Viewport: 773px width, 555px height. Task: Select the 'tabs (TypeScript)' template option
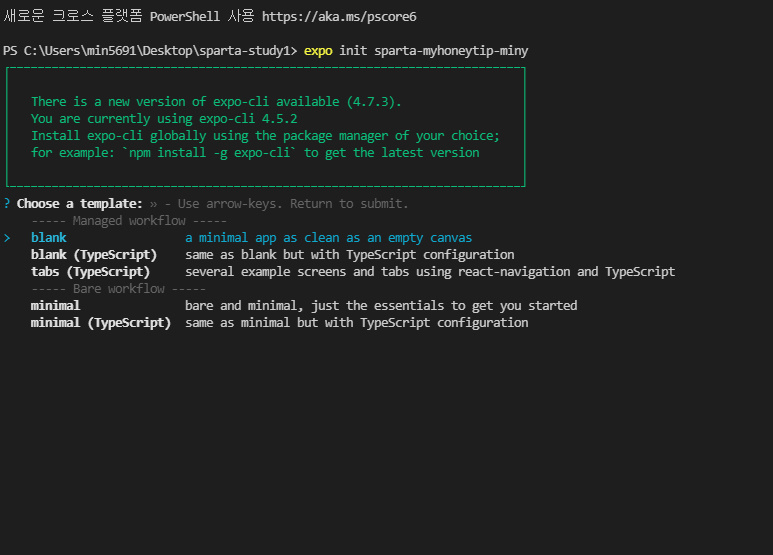pyautogui.click(x=90, y=272)
